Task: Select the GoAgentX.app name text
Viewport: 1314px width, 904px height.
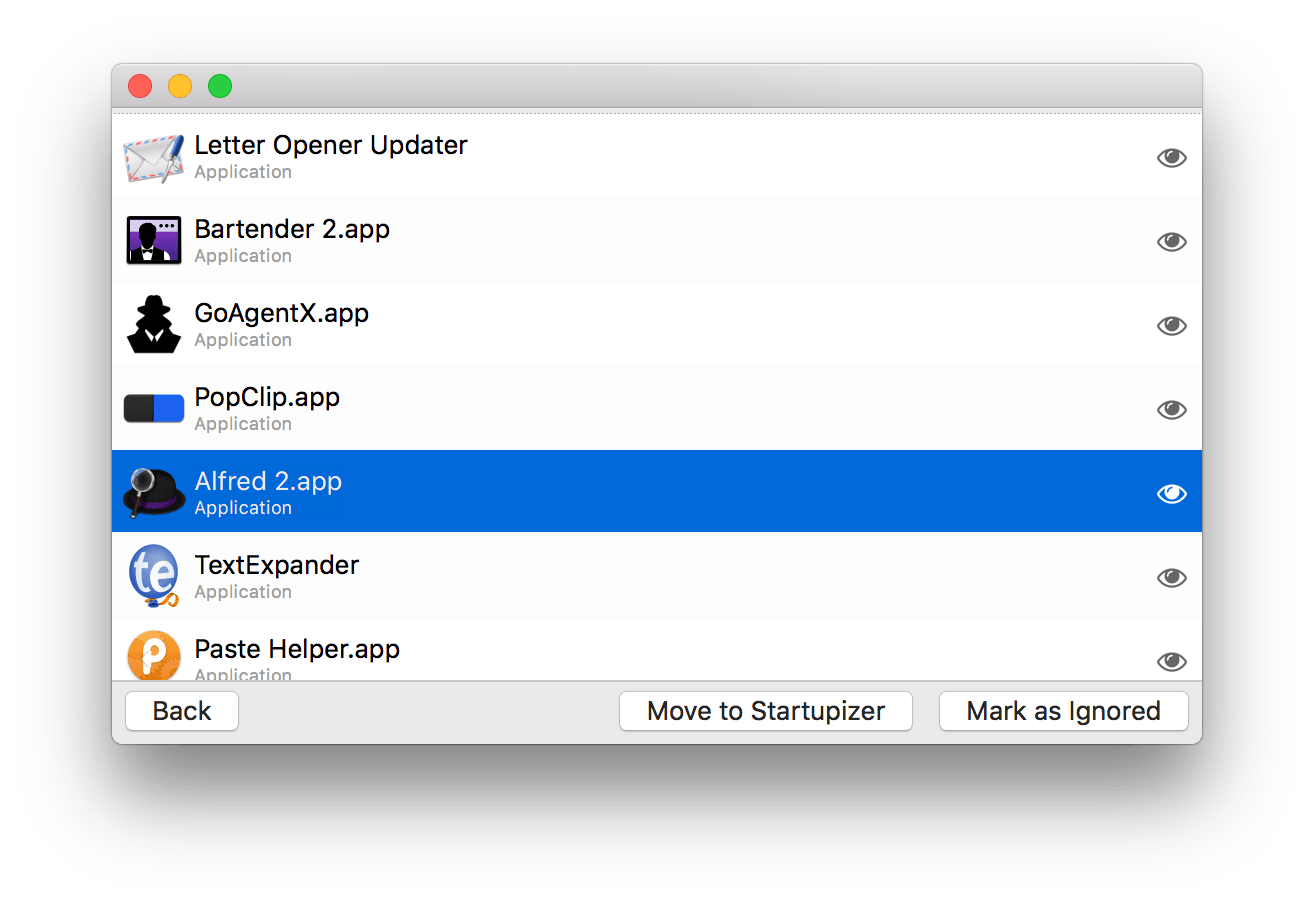Action: [x=282, y=313]
